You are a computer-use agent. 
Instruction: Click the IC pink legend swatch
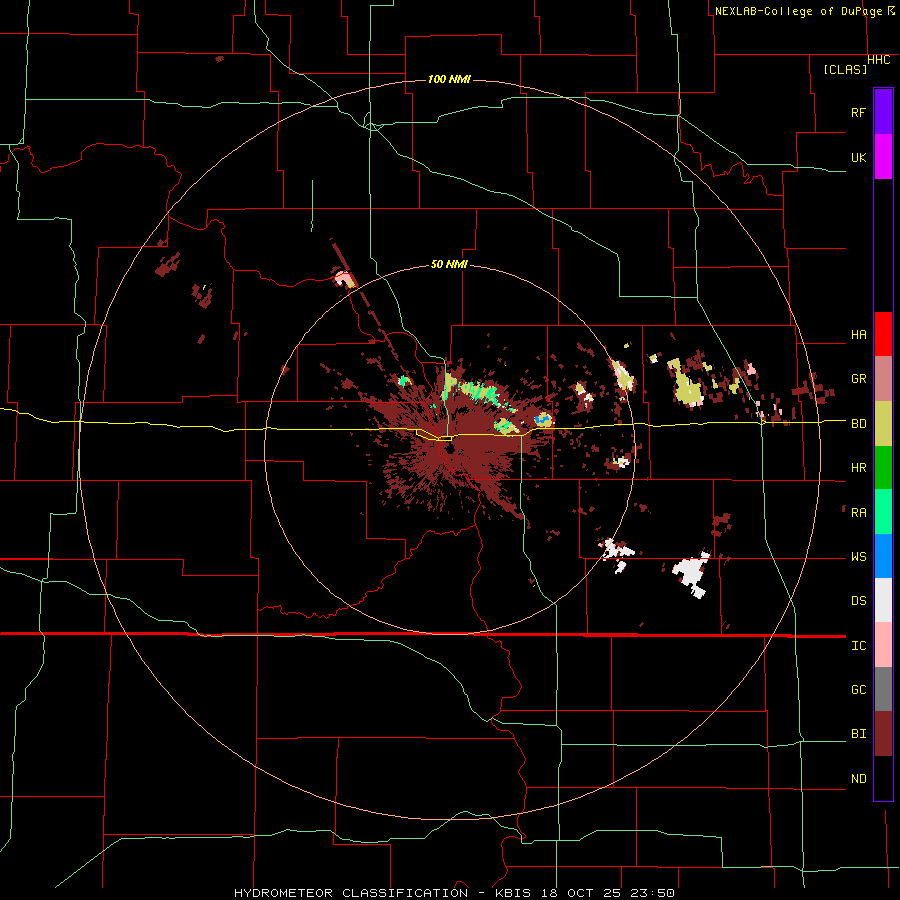pos(883,645)
